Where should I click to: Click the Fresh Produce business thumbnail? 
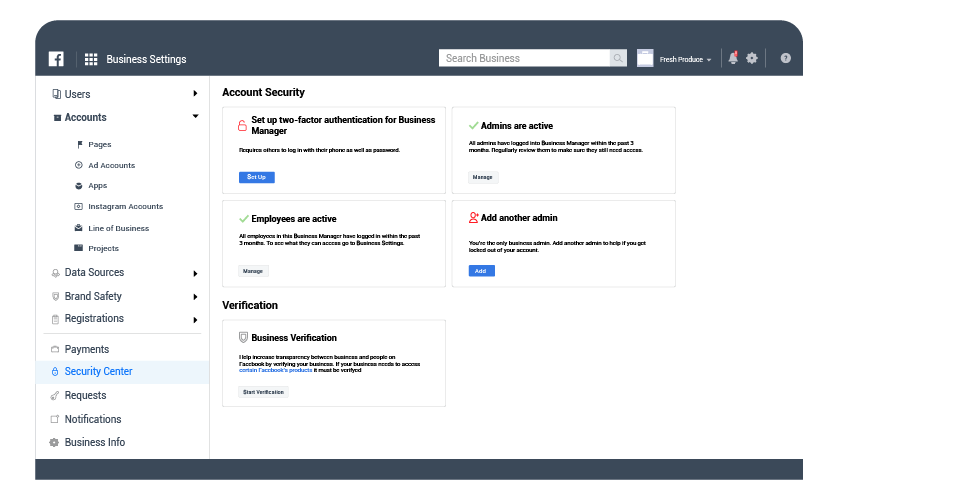click(645, 58)
